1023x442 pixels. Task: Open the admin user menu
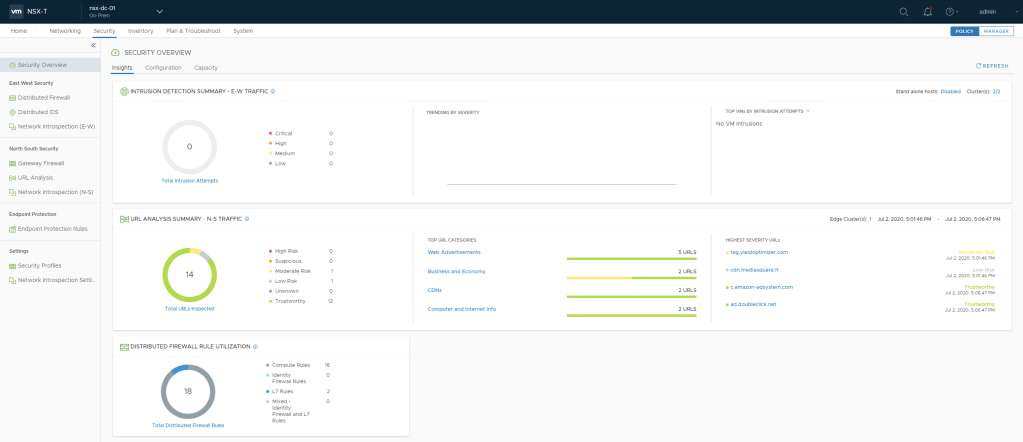(988, 12)
